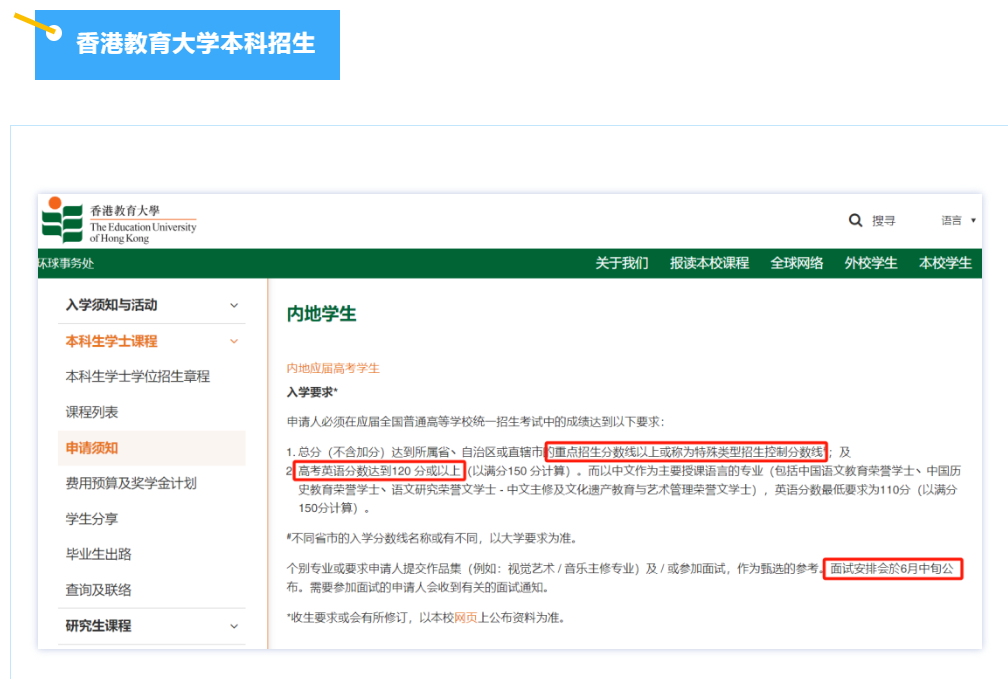Click the orange 网页 hyperlink in footnote

coord(466,618)
